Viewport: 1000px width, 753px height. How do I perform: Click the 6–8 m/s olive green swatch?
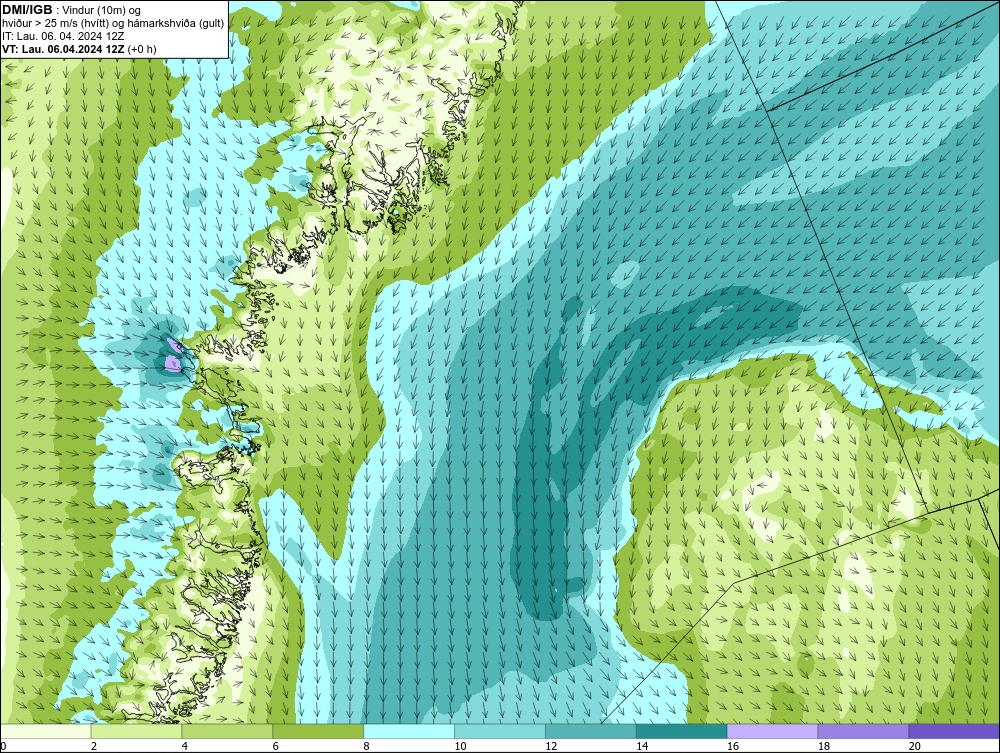318,731
